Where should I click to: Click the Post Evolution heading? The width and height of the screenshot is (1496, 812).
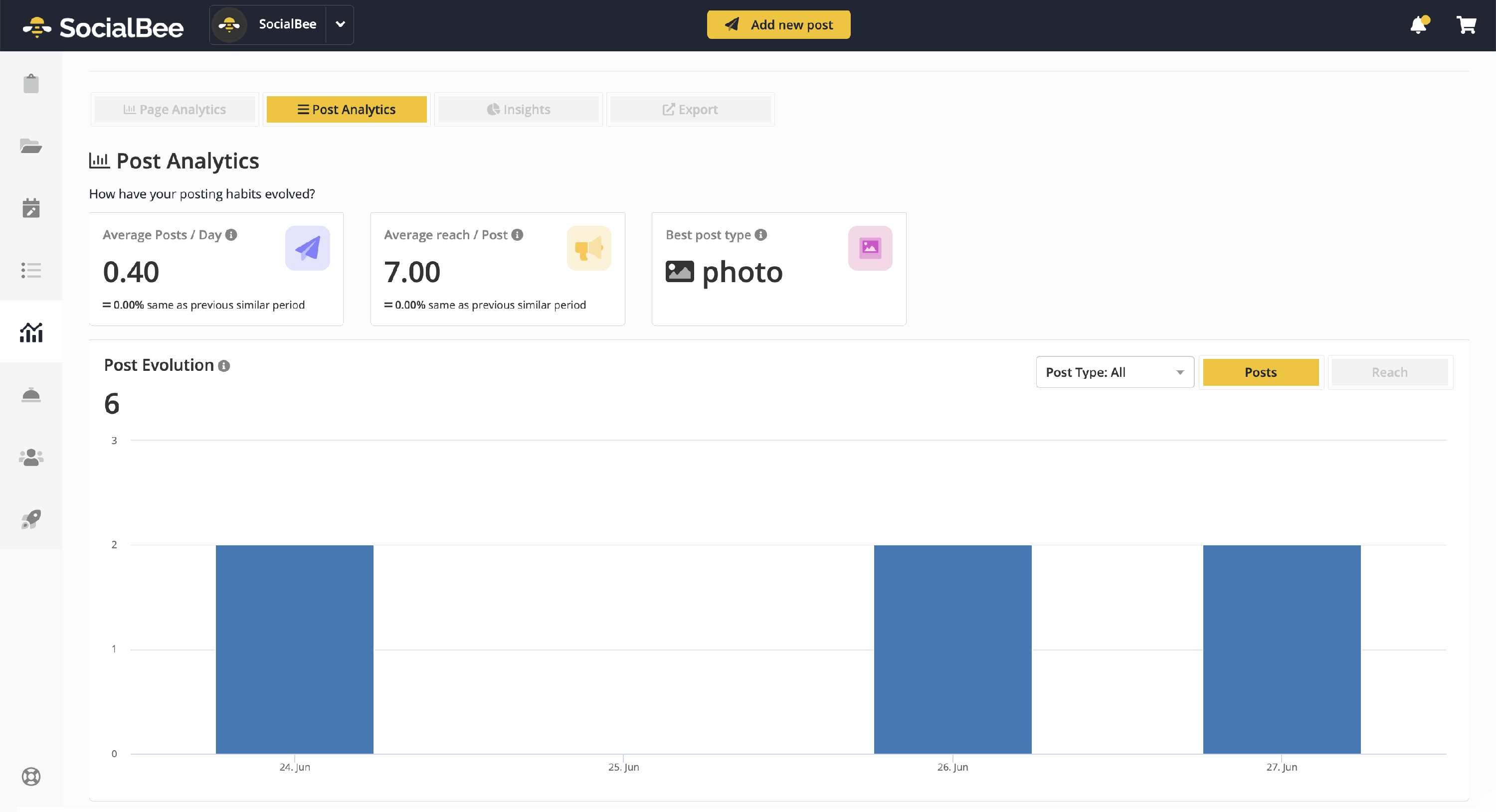159,365
